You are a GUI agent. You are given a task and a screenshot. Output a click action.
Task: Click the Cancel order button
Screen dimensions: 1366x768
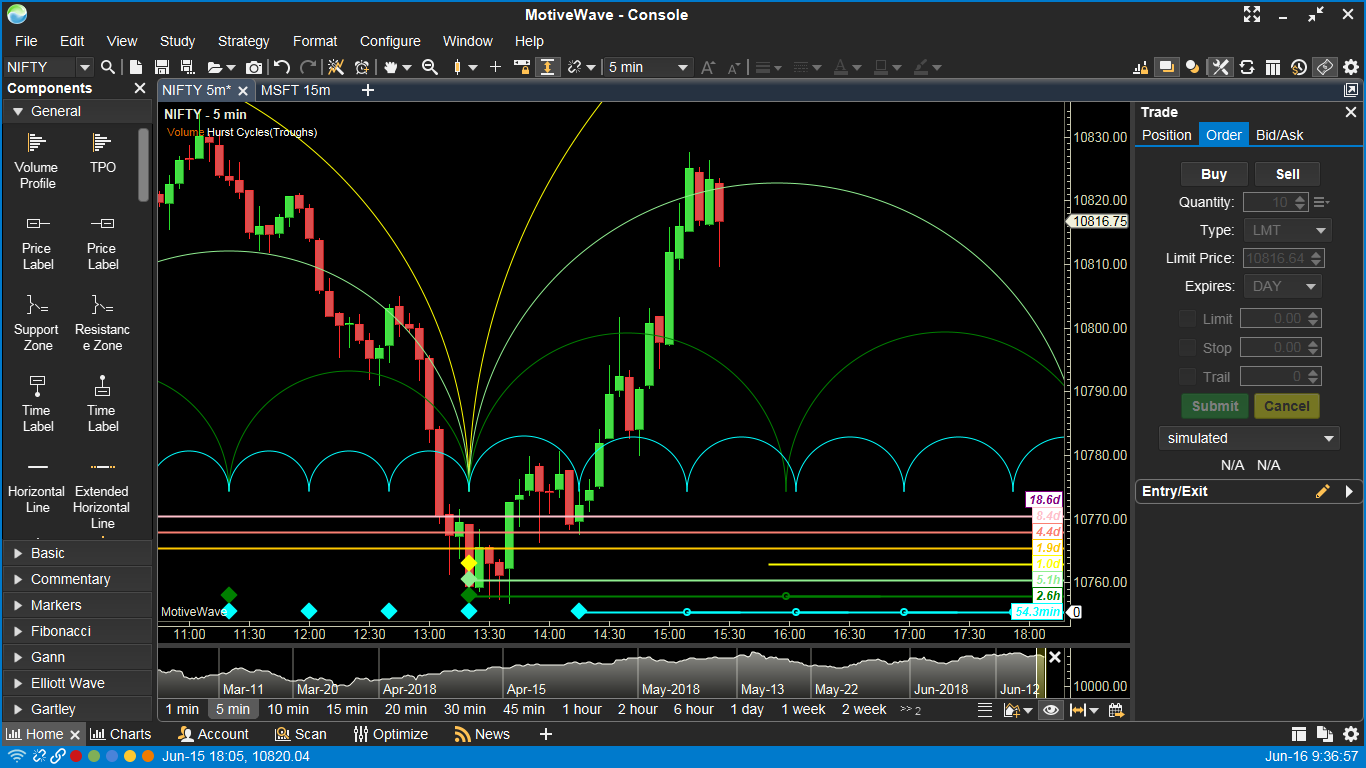1287,406
